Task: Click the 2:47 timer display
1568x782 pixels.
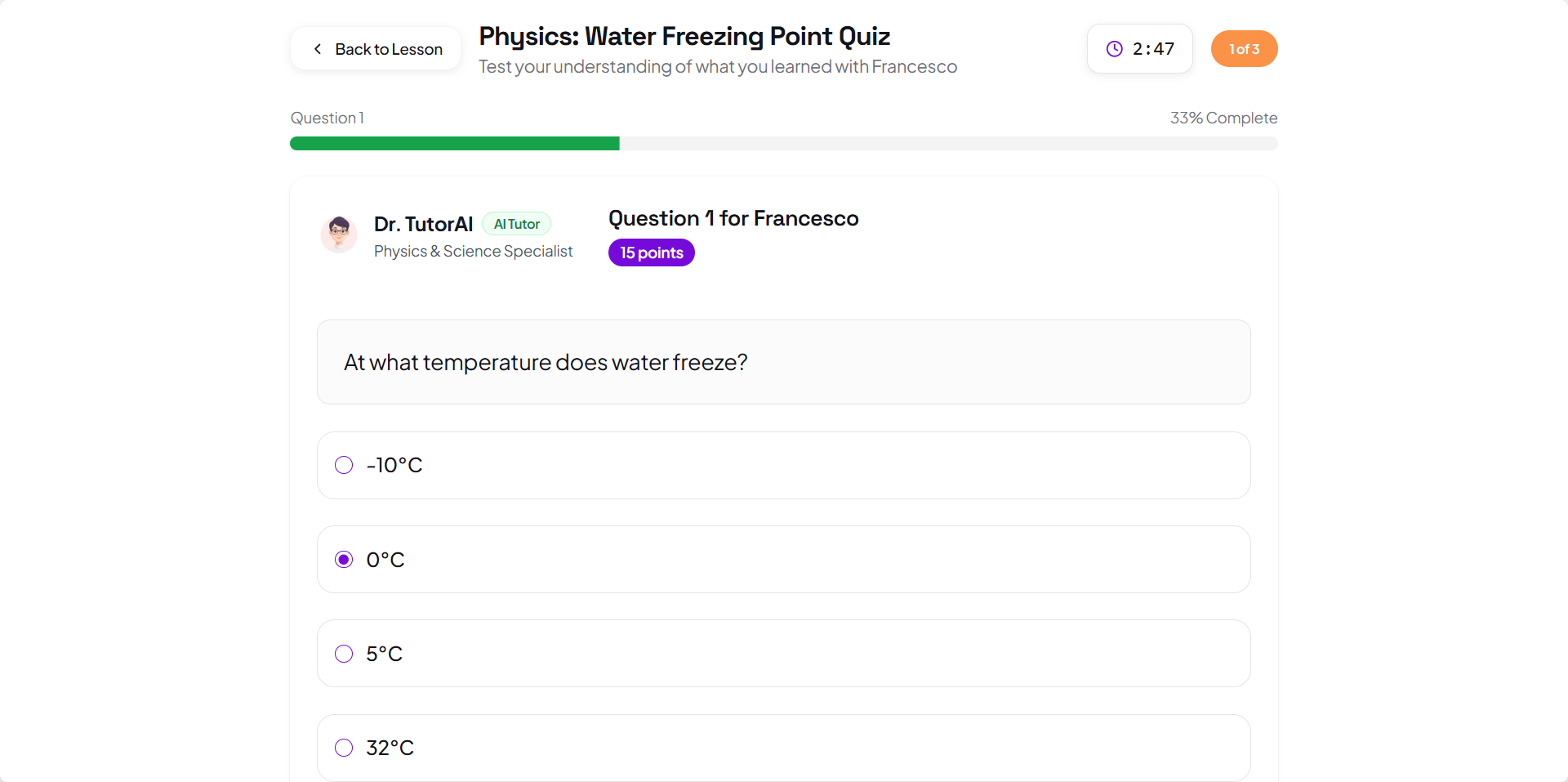Action: click(1153, 49)
